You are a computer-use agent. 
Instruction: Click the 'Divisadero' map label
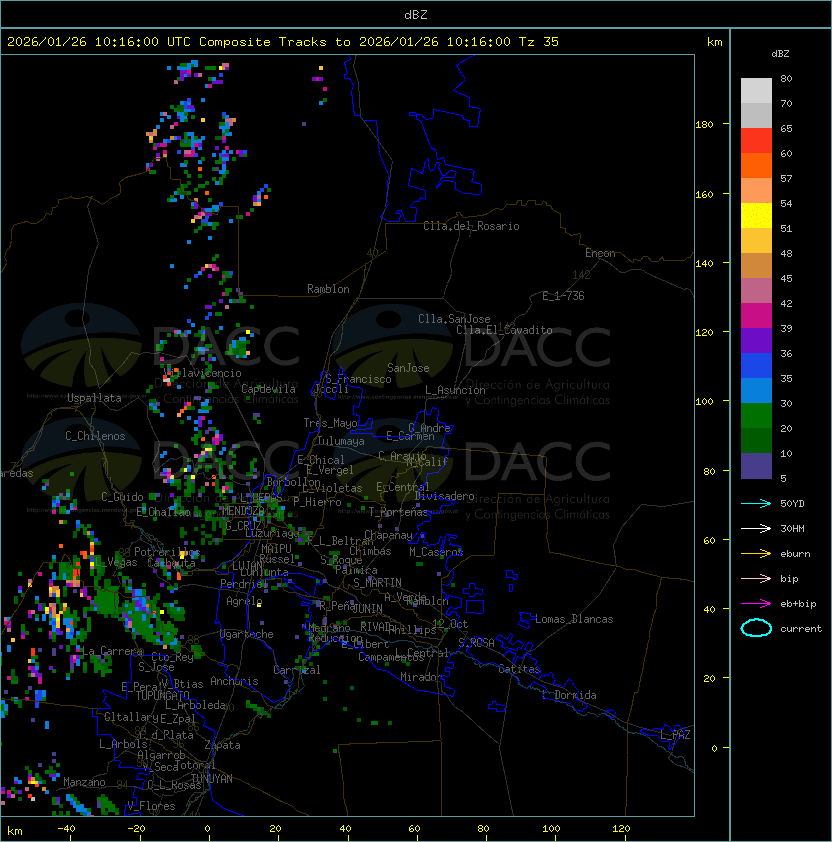click(x=445, y=496)
